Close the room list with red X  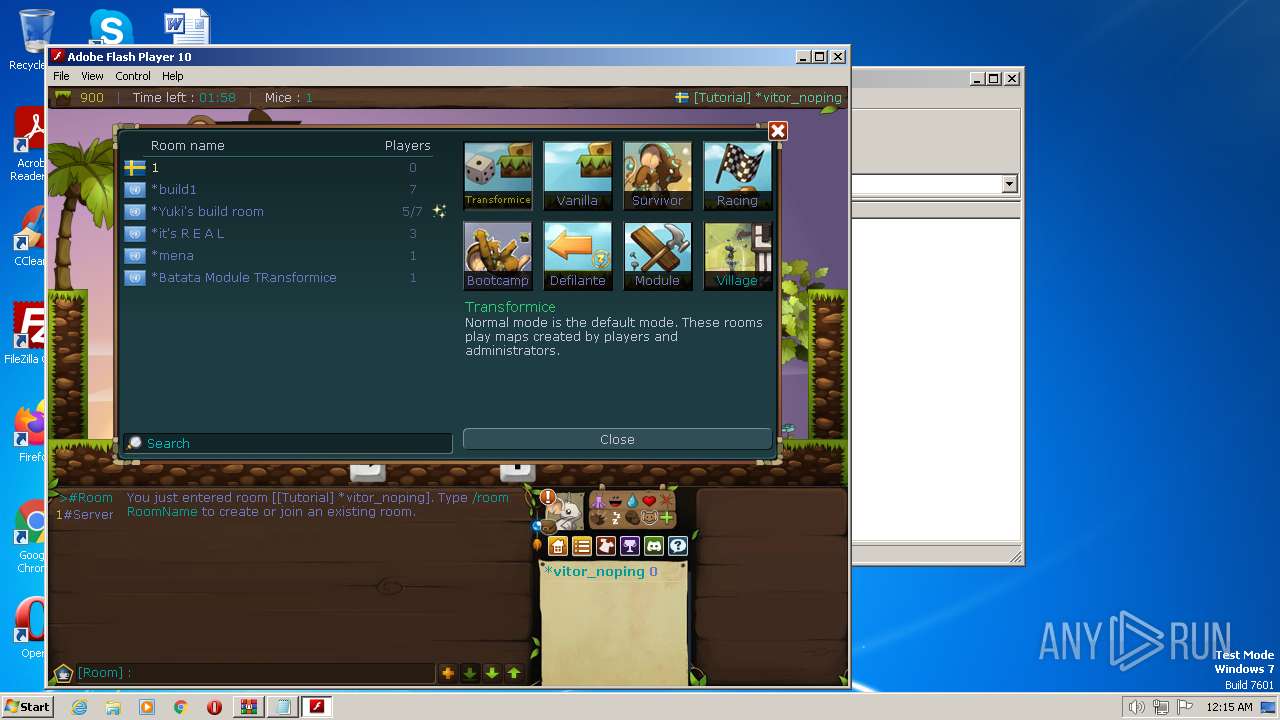point(778,131)
